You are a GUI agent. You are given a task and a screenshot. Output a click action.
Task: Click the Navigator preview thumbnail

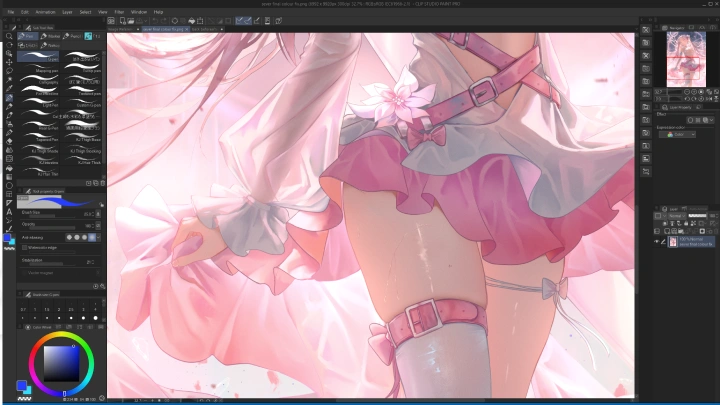tap(686, 60)
